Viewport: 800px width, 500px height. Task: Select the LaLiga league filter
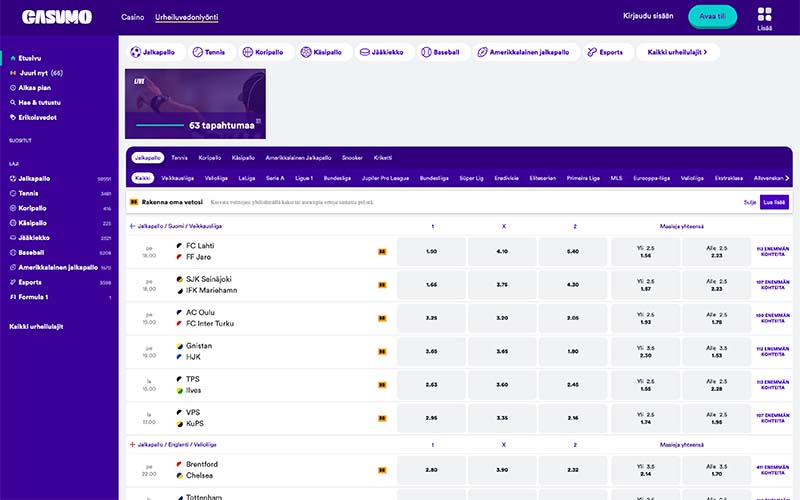coord(246,178)
